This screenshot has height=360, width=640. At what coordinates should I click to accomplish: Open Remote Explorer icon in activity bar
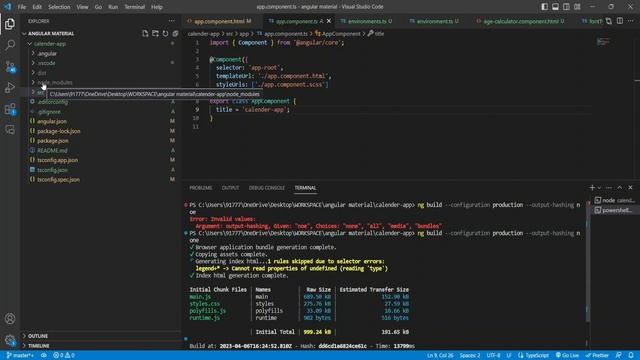[x=10, y=130]
